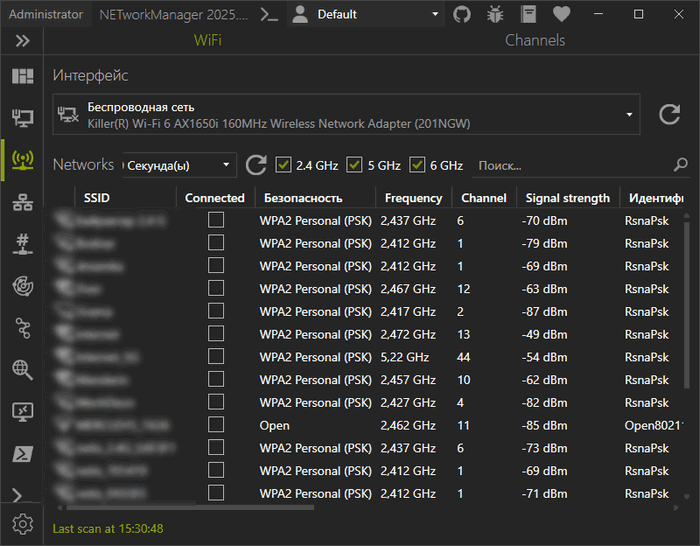This screenshot has height=546, width=700.
Task: Expand the left sidebar navigation
Action: pos(22,41)
